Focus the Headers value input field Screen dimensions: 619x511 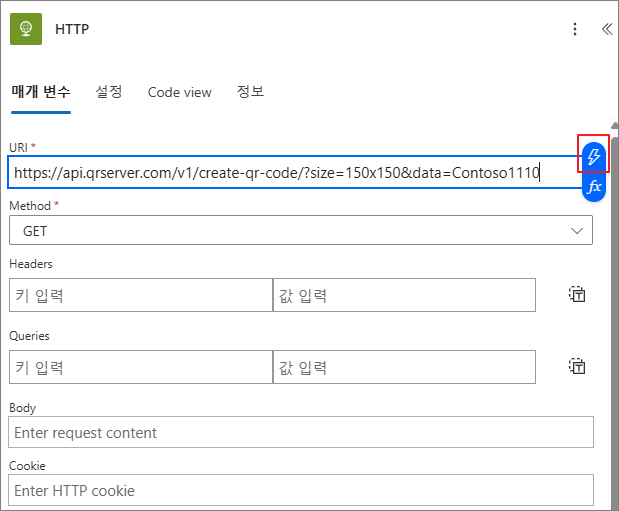point(404,295)
